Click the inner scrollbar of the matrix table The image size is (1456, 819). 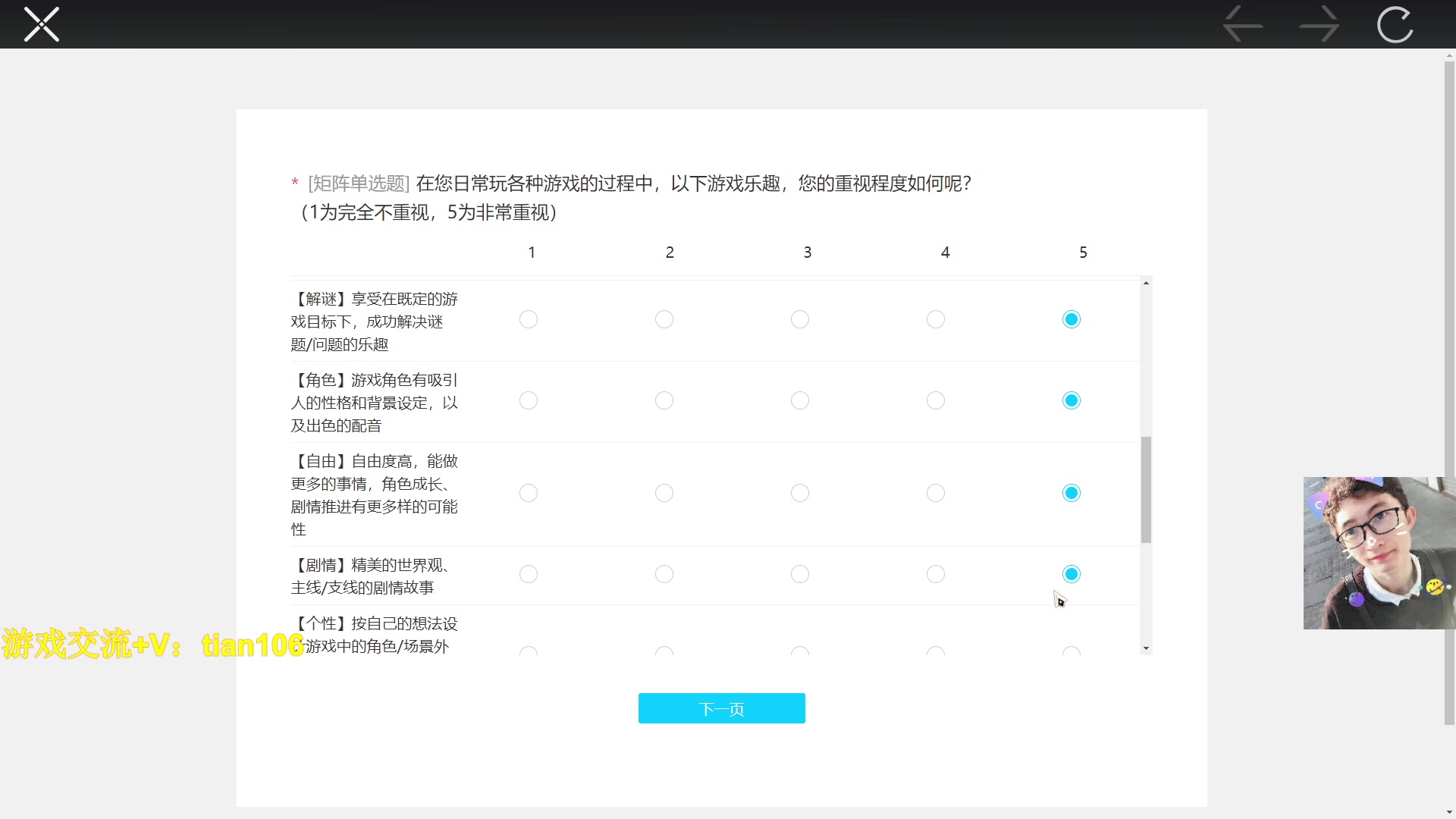(x=1147, y=485)
